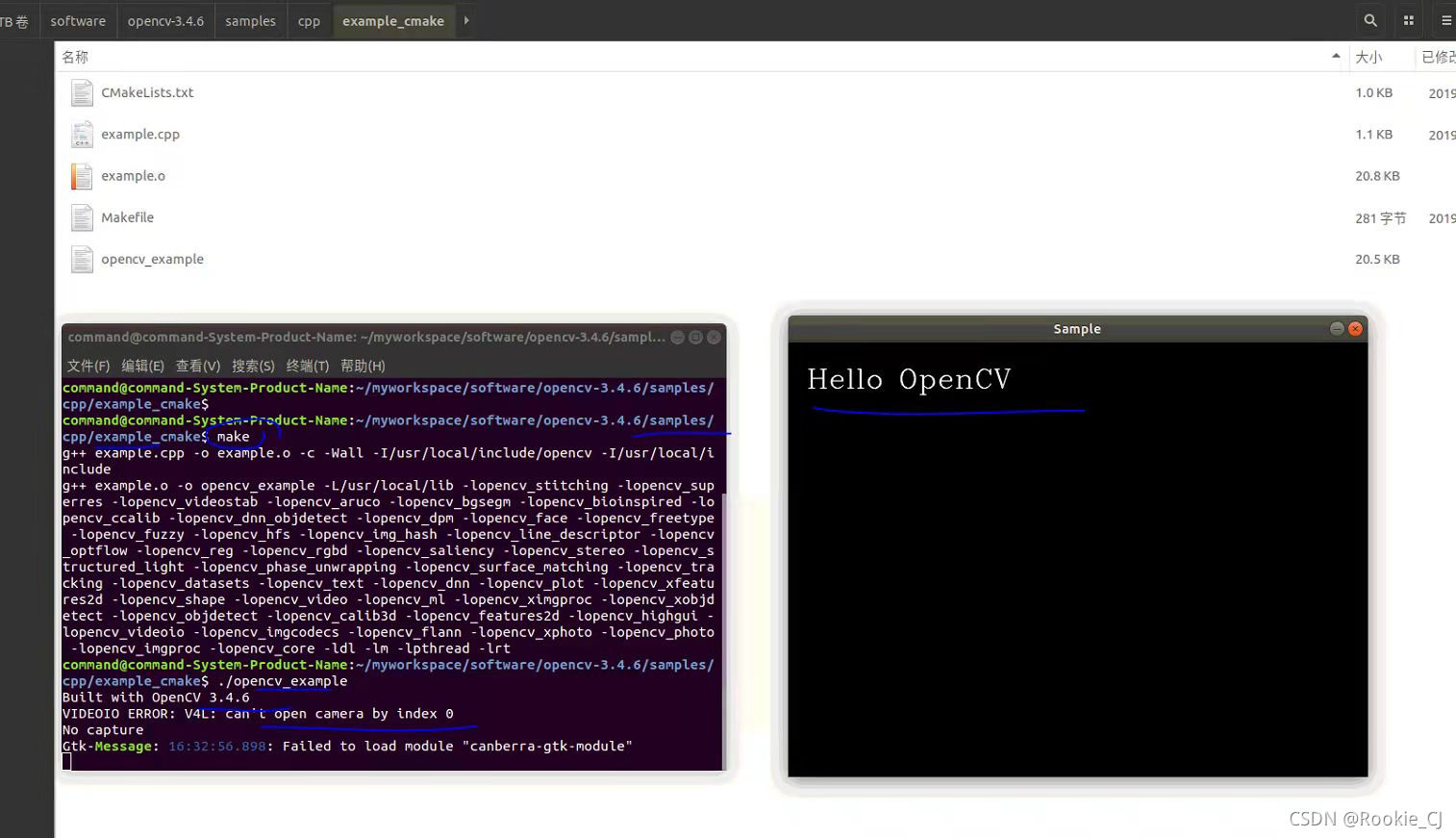
Task: Click the 281 字节 size cell
Action: pyautogui.click(x=1380, y=218)
